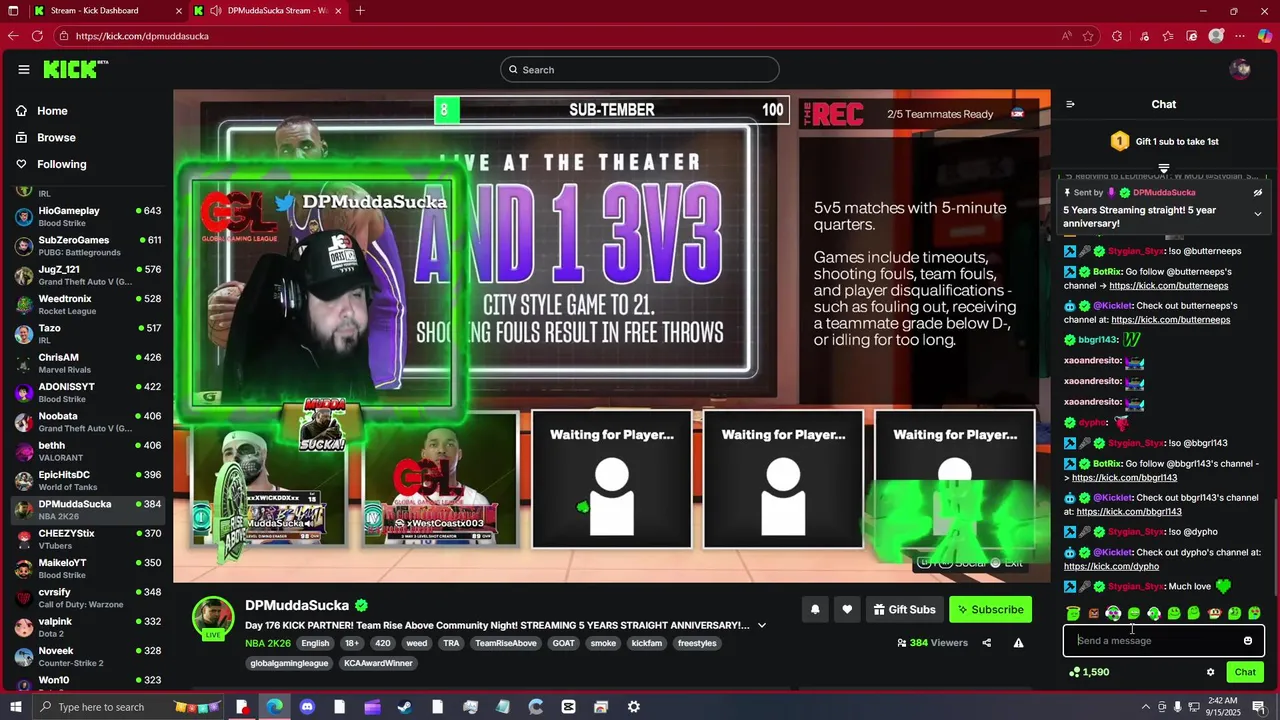The image size is (1280, 720).
Task: Open the kick.com/dypho link in chat
Action: pos(1111,566)
